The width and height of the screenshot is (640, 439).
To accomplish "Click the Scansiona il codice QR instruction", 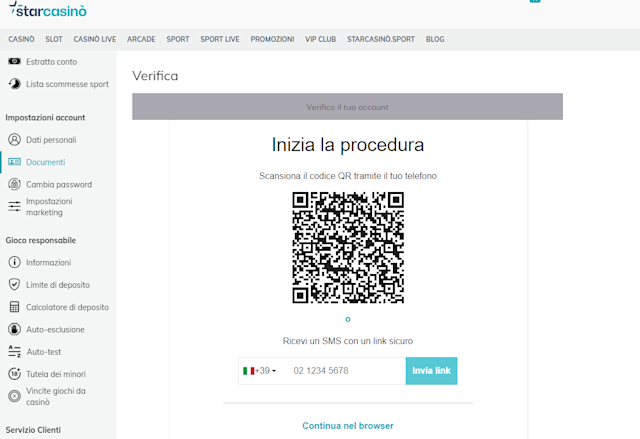I will [x=348, y=176].
